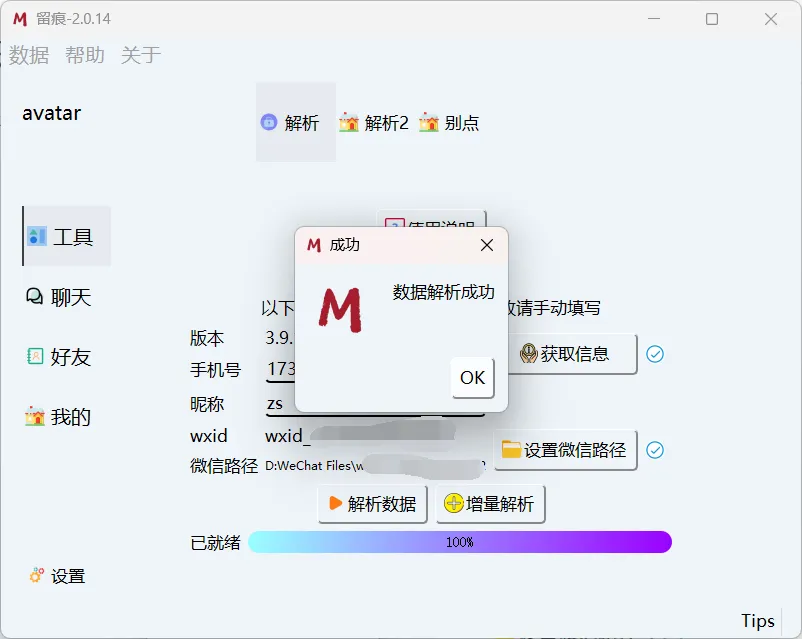Viewport: 802px width, 639px height.
Task: Close the 成功 dialog with X
Action: click(487, 245)
